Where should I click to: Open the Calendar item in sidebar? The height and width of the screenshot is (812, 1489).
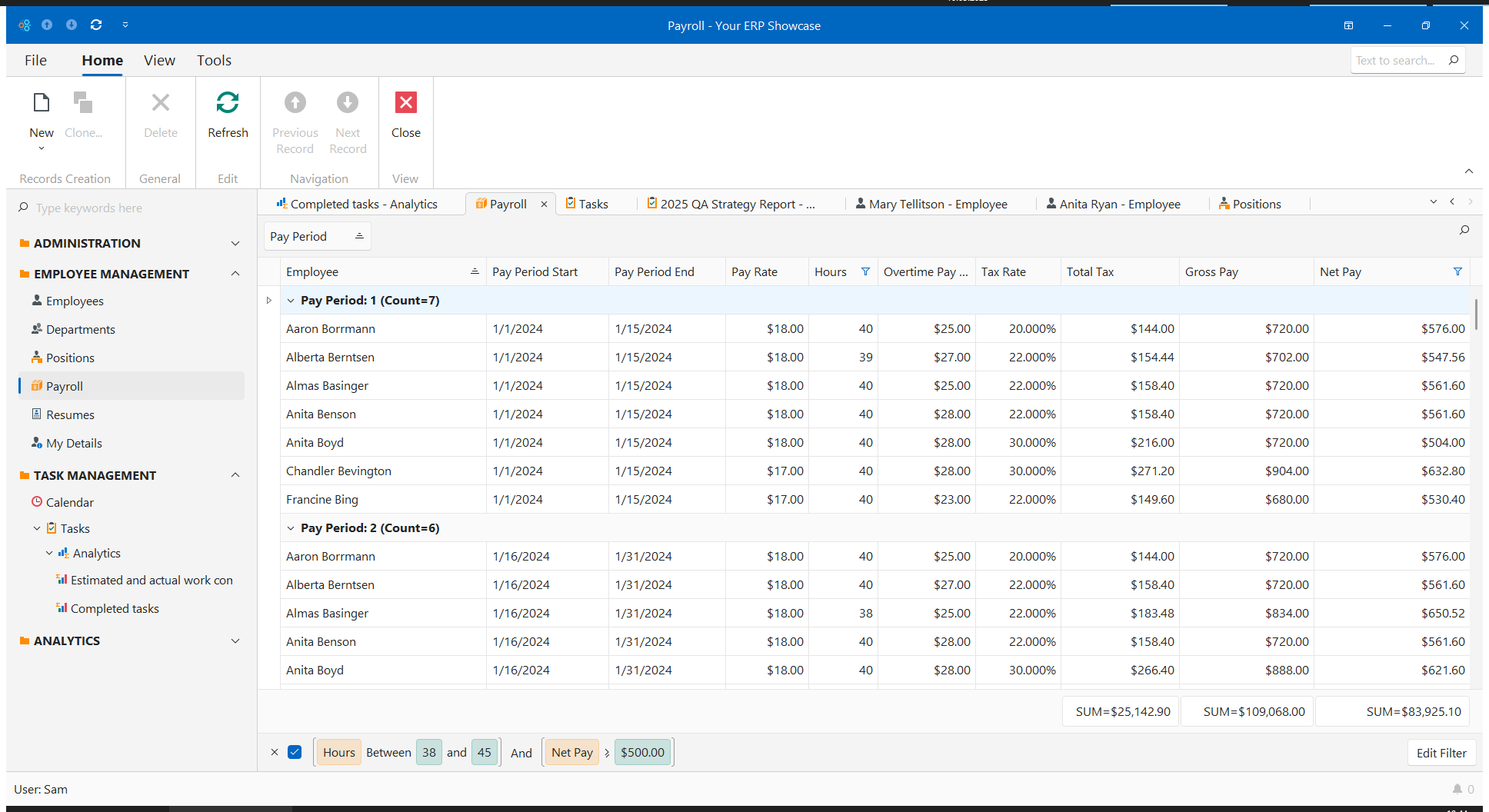coord(69,502)
